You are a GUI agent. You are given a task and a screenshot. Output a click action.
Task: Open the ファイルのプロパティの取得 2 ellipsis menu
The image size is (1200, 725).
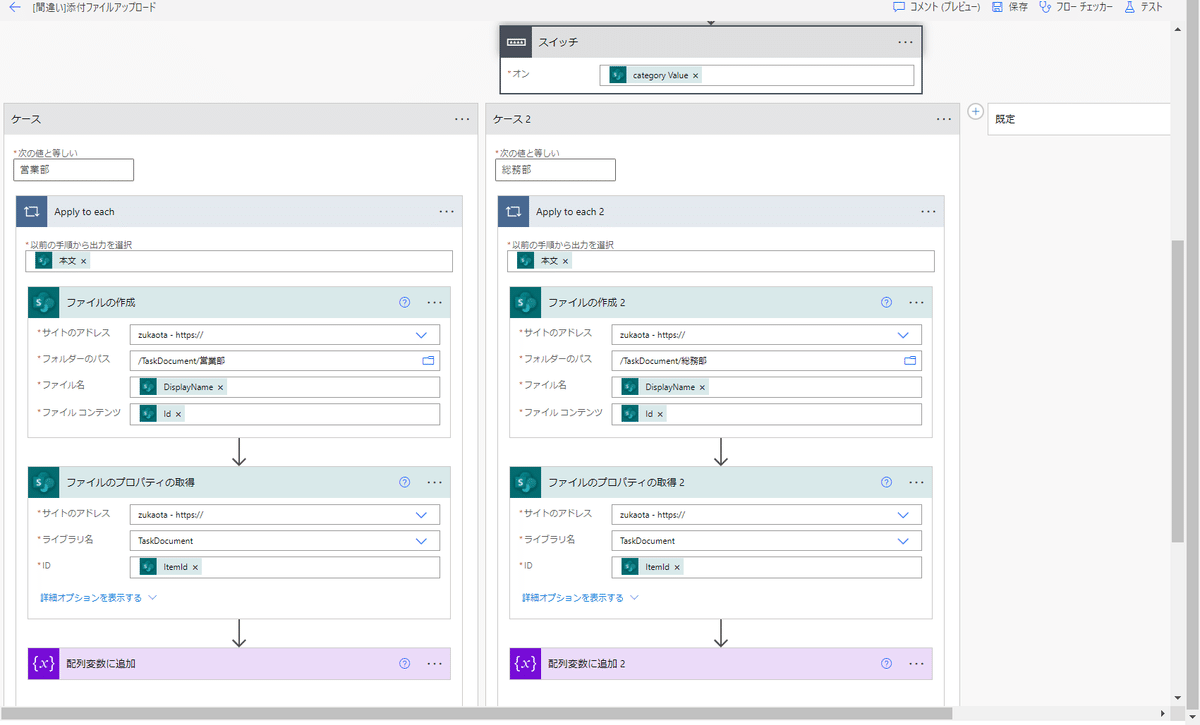[x=916, y=482]
